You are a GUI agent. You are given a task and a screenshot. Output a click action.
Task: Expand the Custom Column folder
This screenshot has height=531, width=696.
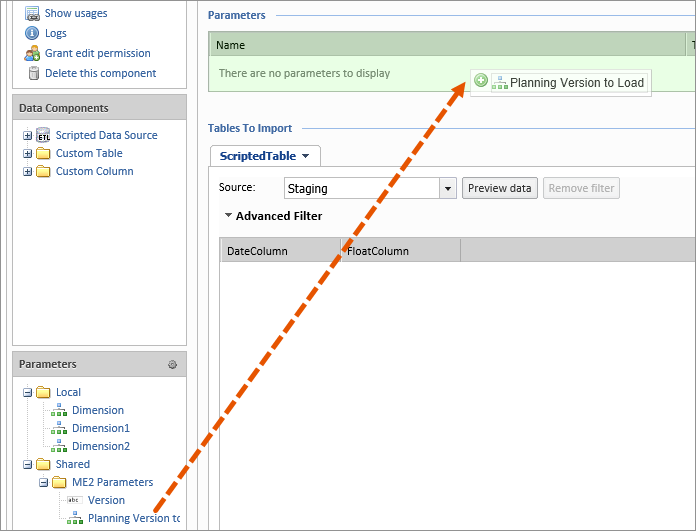[x=28, y=171]
